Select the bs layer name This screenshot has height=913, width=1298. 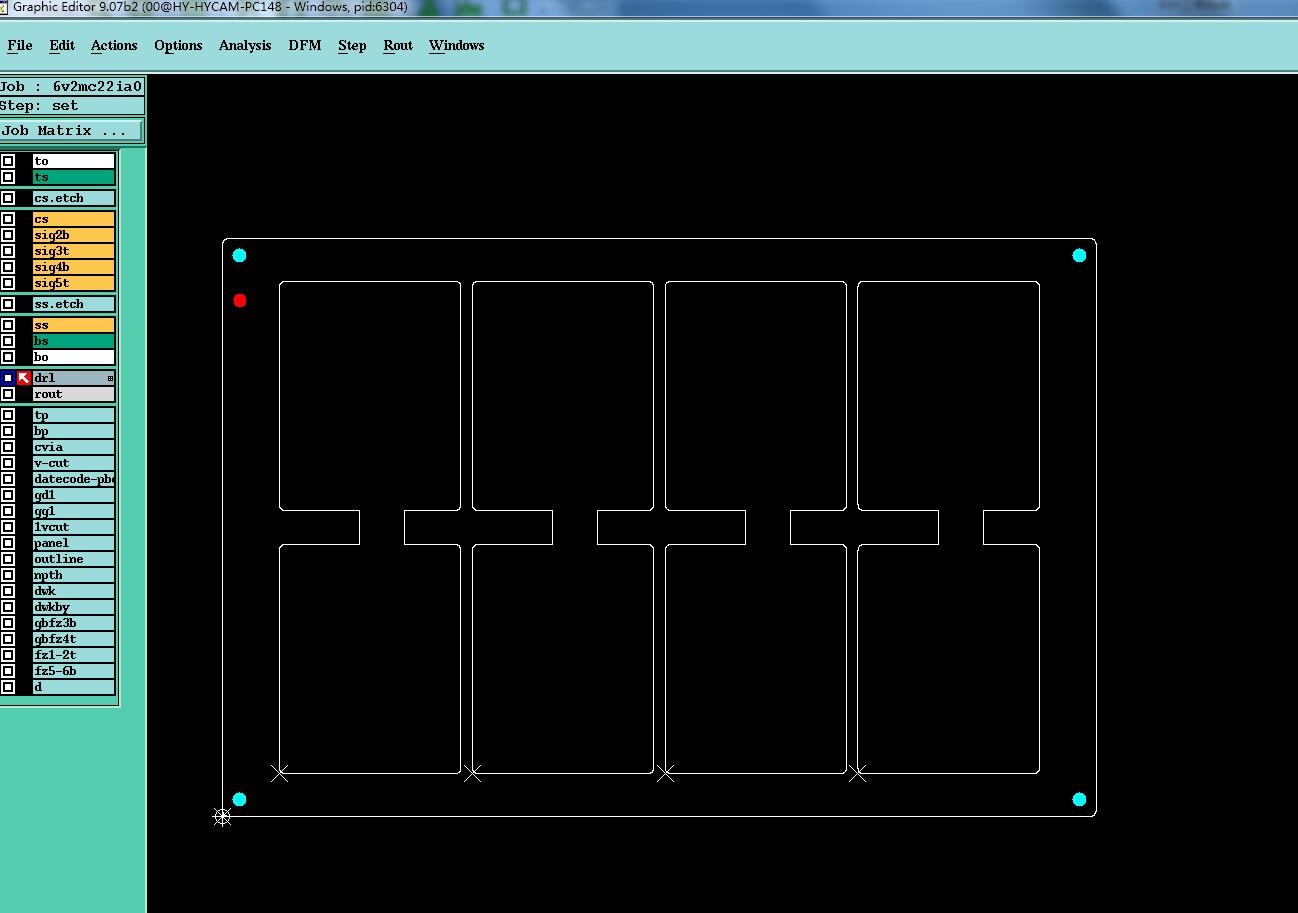pos(74,341)
